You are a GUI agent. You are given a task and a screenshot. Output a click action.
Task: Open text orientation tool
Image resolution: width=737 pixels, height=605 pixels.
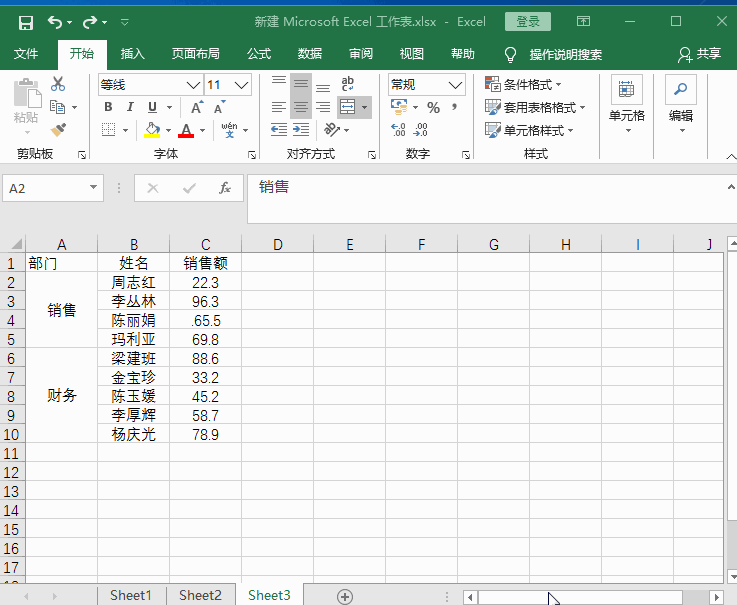pyautogui.click(x=332, y=129)
